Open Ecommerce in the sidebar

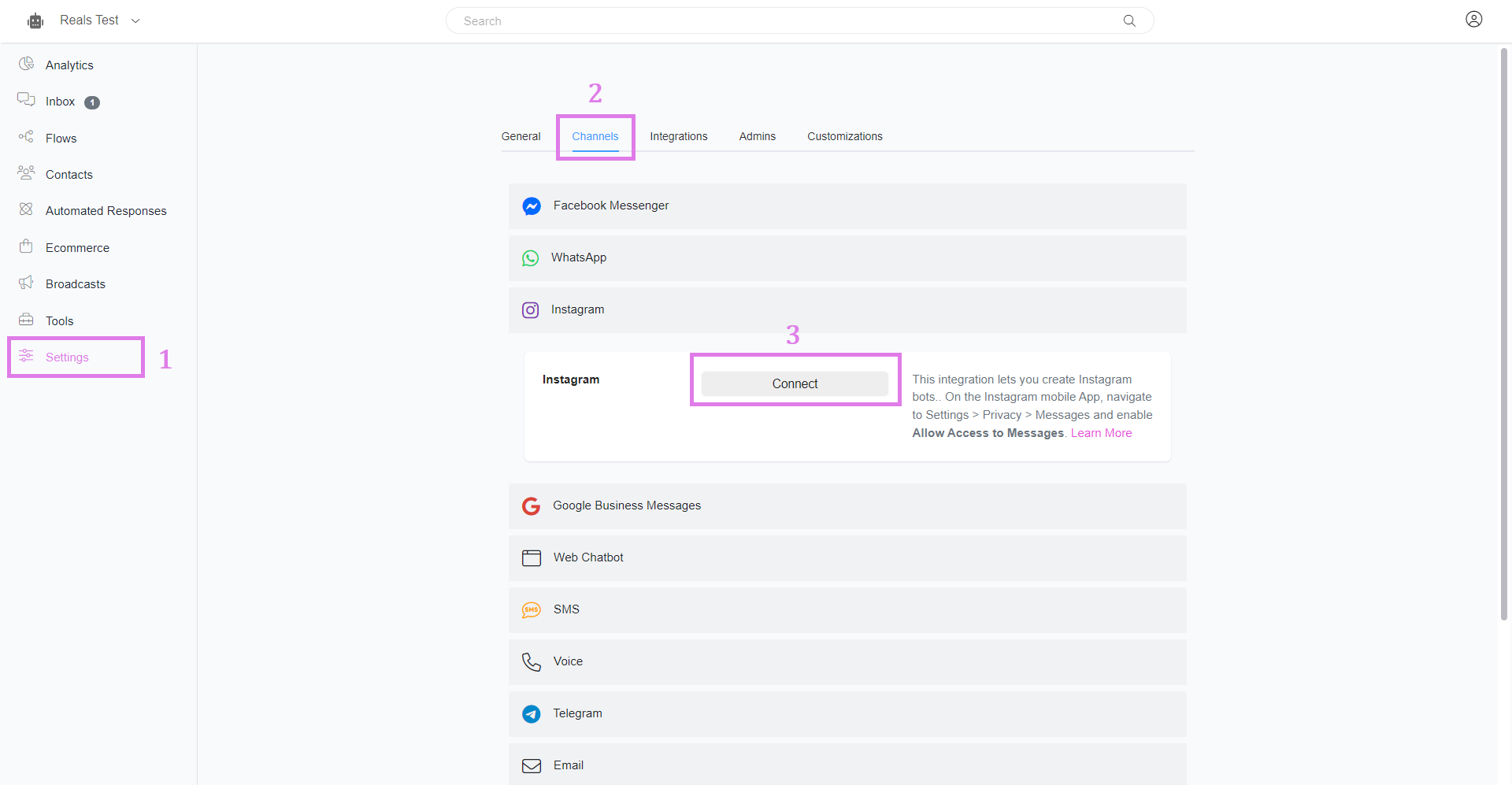tap(77, 248)
